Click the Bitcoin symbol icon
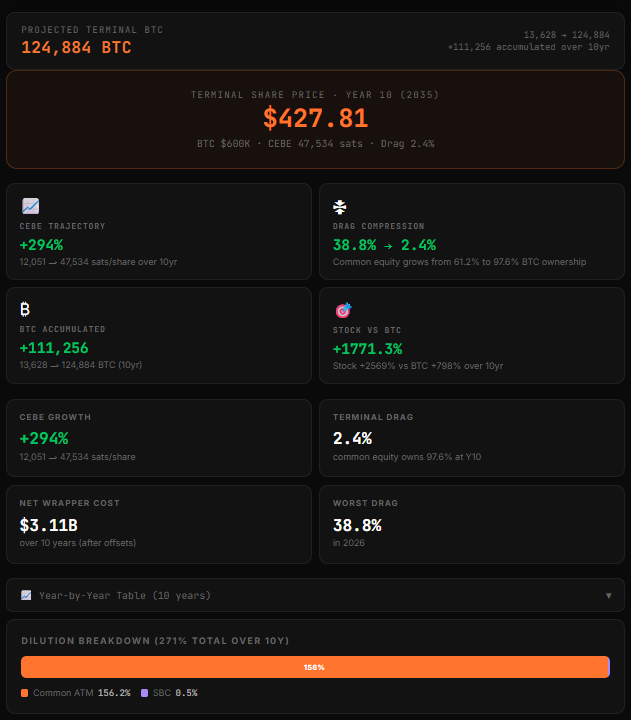 pyautogui.click(x=25, y=309)
